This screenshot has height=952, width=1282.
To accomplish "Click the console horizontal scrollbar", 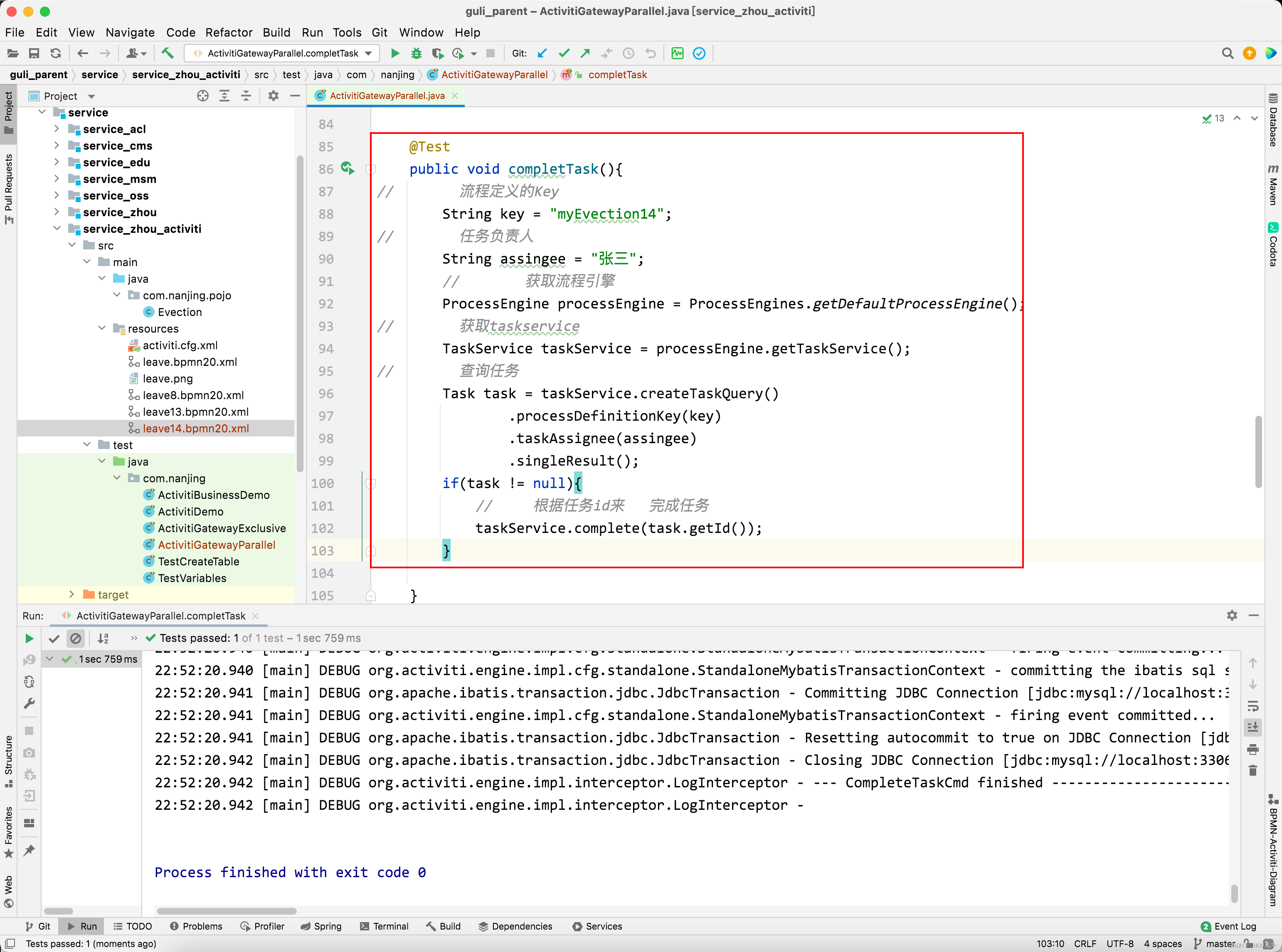I will (227, 911).
